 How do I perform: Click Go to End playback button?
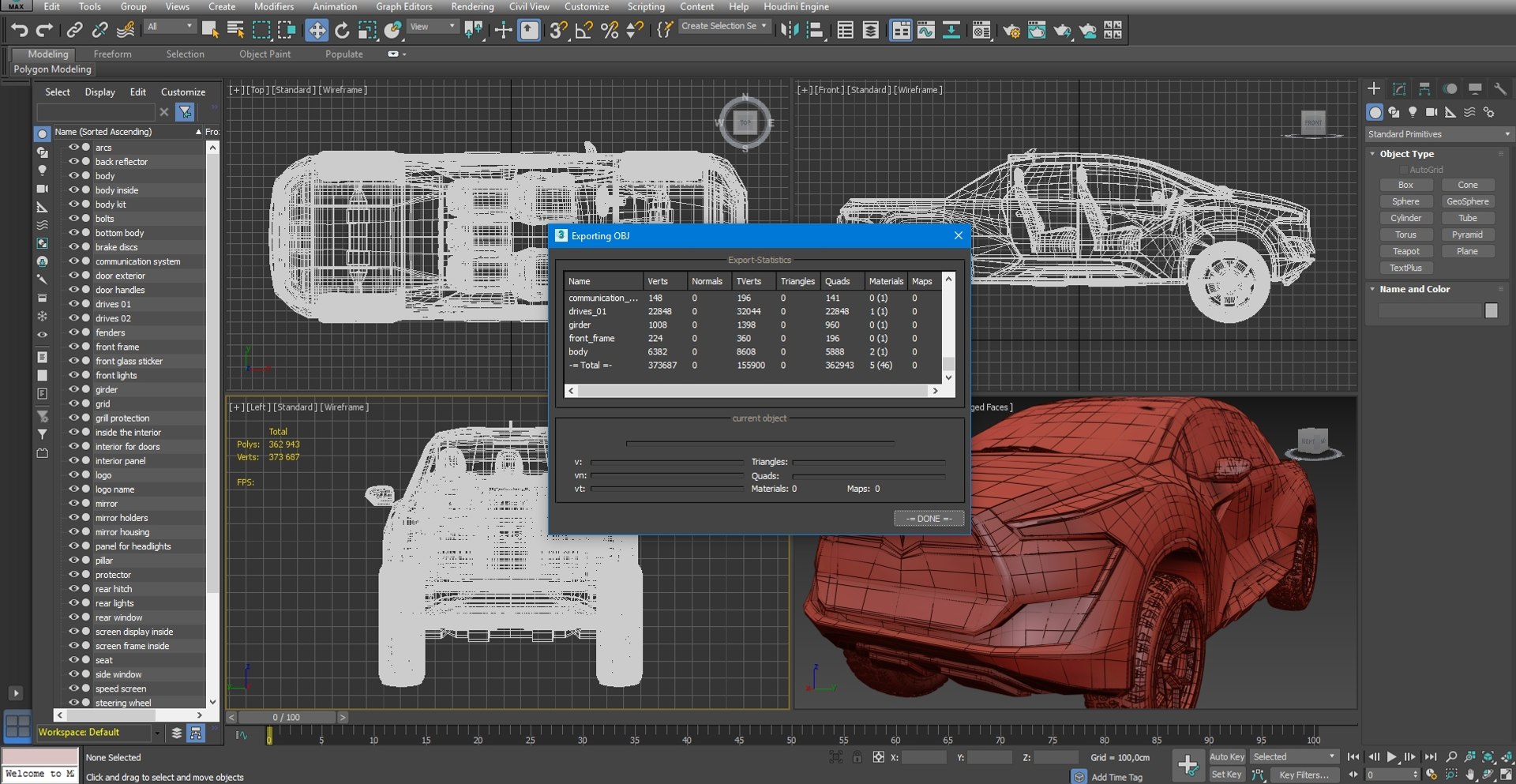tap(1430, 756)
